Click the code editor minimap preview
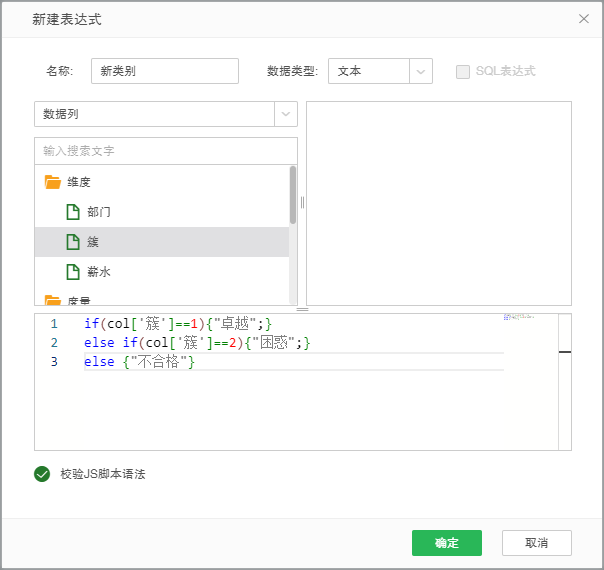The image size is (604, 570). [x=520, y=317]
